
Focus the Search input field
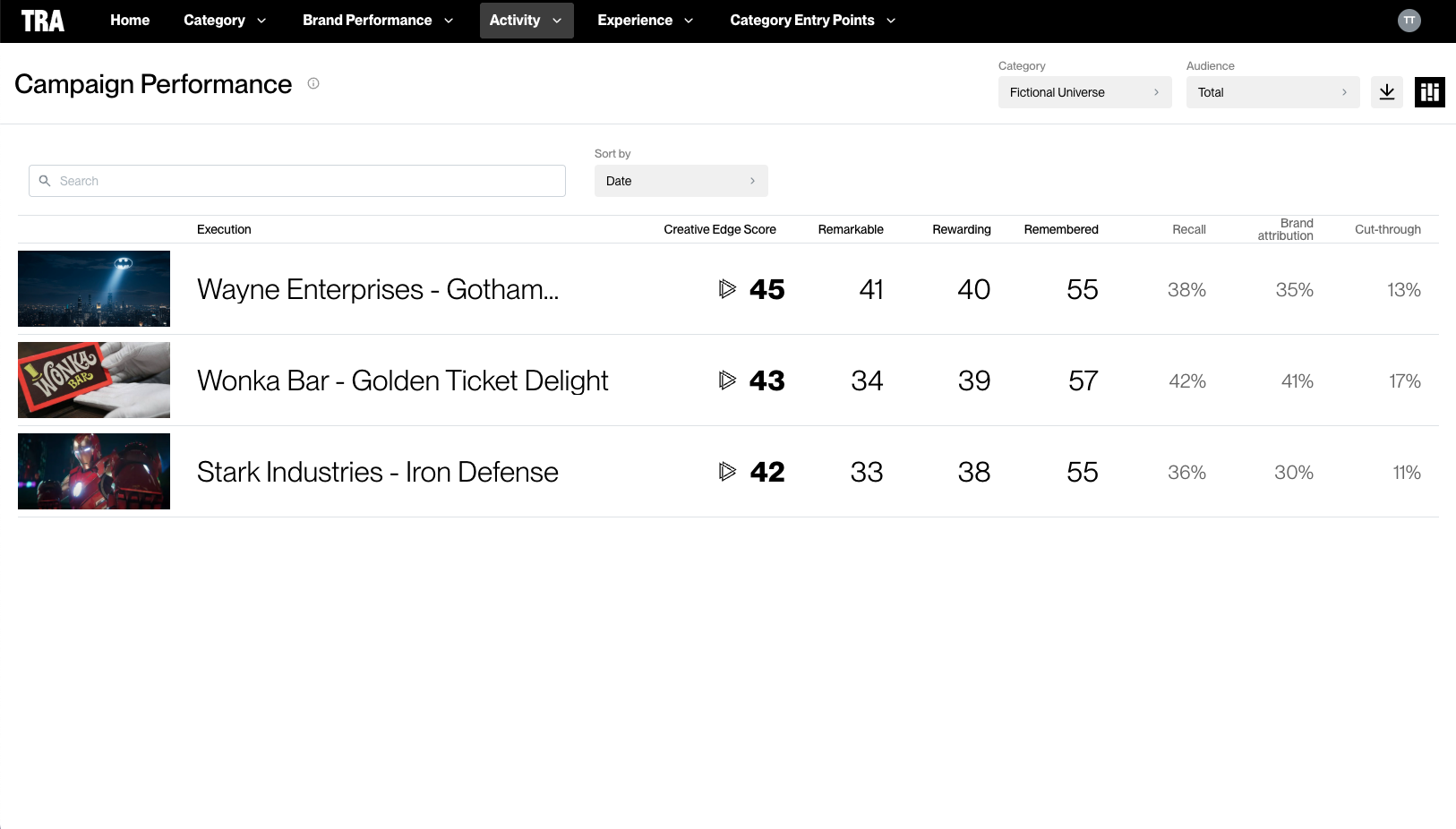297,181
